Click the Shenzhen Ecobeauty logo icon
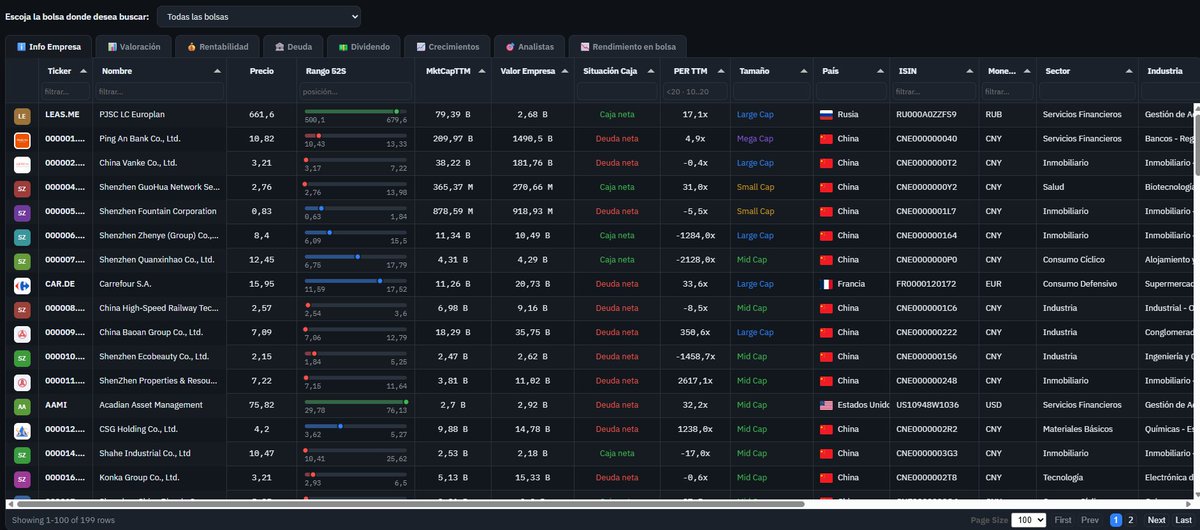This screenshot has width=1200, height=530. pyautogui.click(x=22, y=357)
